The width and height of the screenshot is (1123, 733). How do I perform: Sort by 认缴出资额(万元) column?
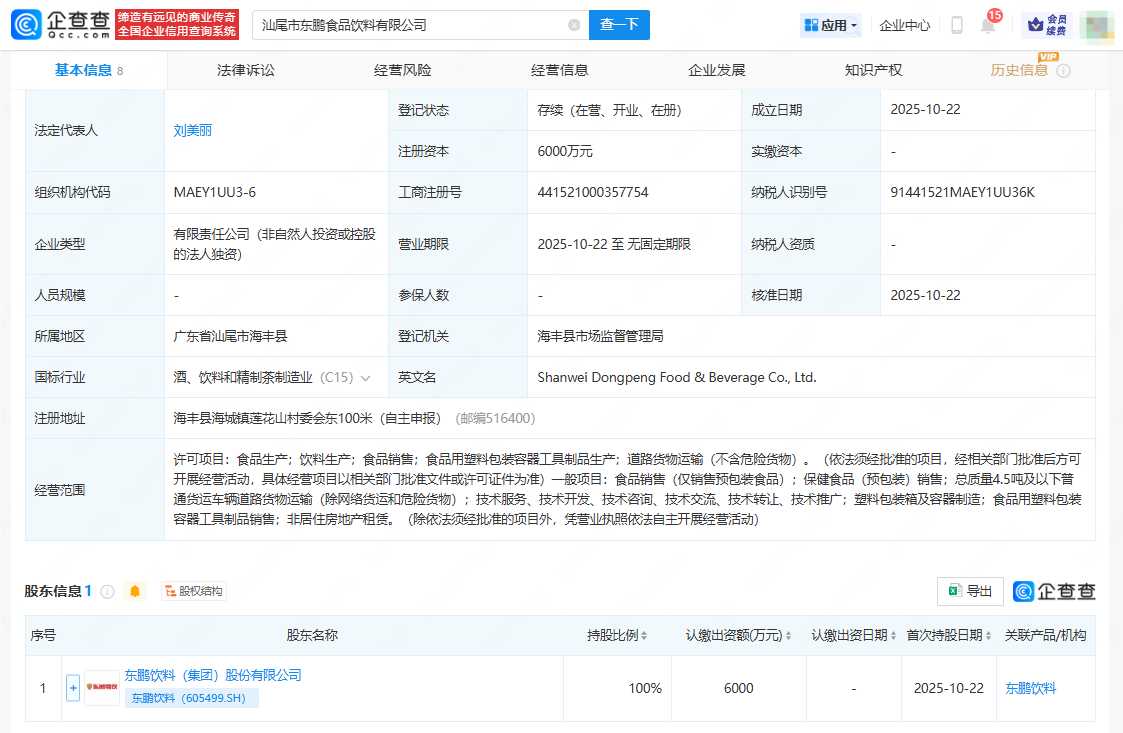pos(739,635)
